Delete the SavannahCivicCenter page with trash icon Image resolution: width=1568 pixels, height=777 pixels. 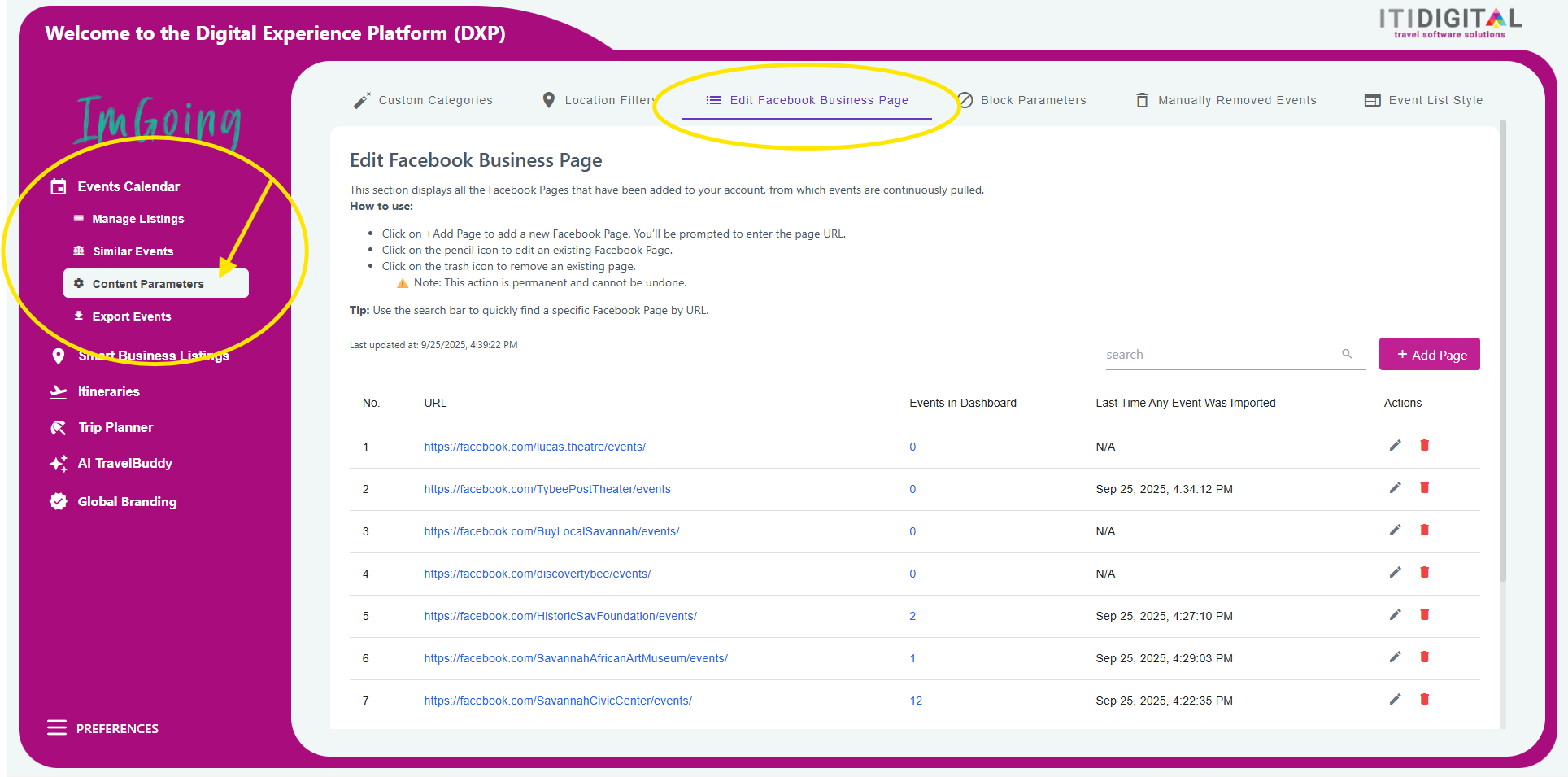tap(1425, 699)
